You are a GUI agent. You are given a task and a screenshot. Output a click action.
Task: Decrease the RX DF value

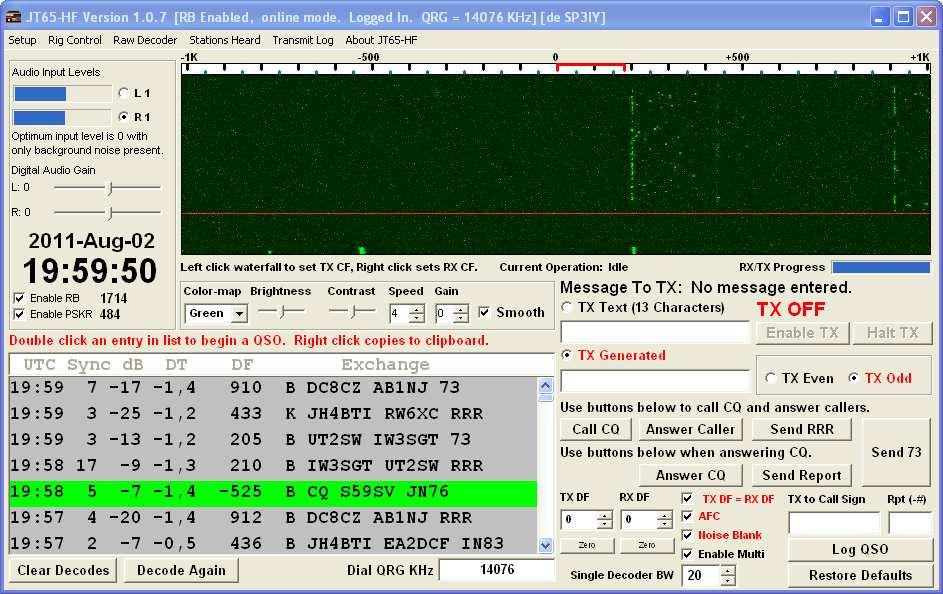tap(665, 524)
